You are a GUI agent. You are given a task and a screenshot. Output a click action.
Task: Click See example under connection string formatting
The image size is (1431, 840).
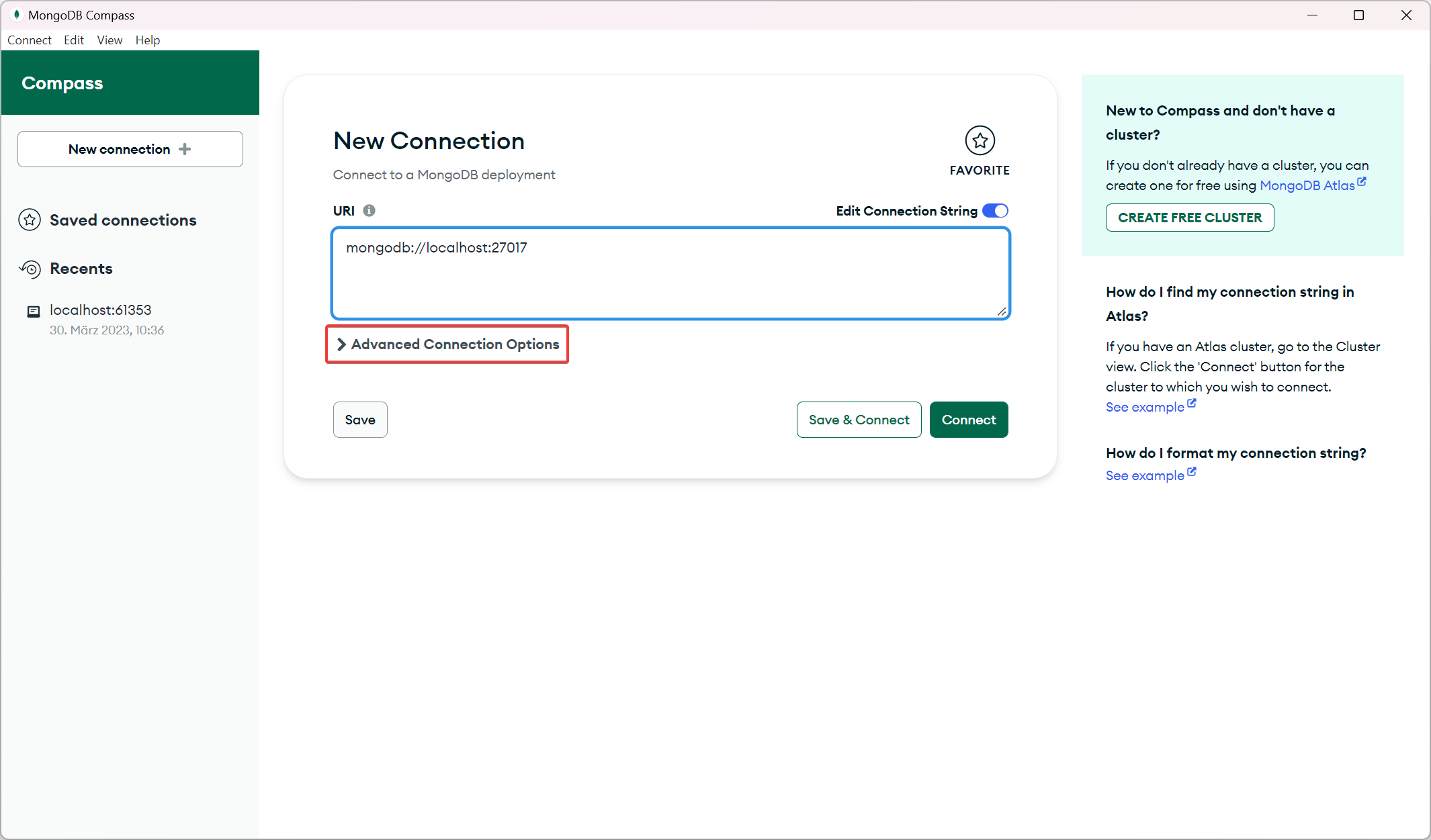click(1144, 475)
